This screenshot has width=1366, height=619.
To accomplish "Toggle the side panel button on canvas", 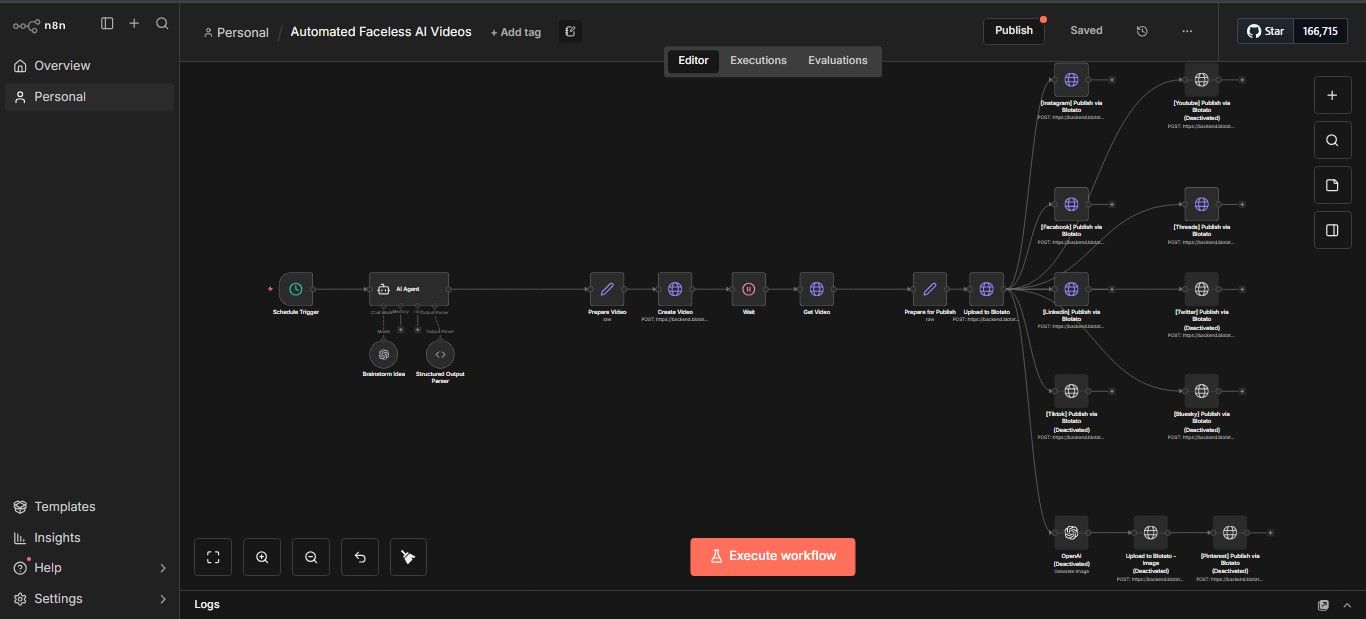I will 1331,231.
